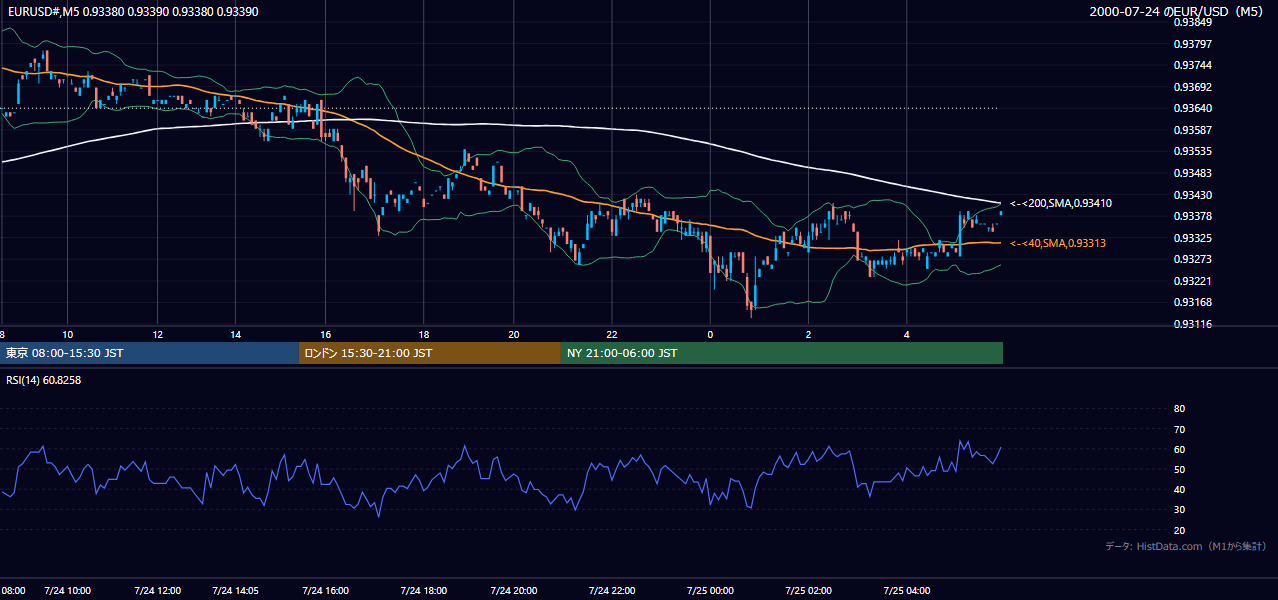The height and width of the screenshot is (600, 1278).
Task: Click RSI scale level 50
Action: coord(1179,470)
